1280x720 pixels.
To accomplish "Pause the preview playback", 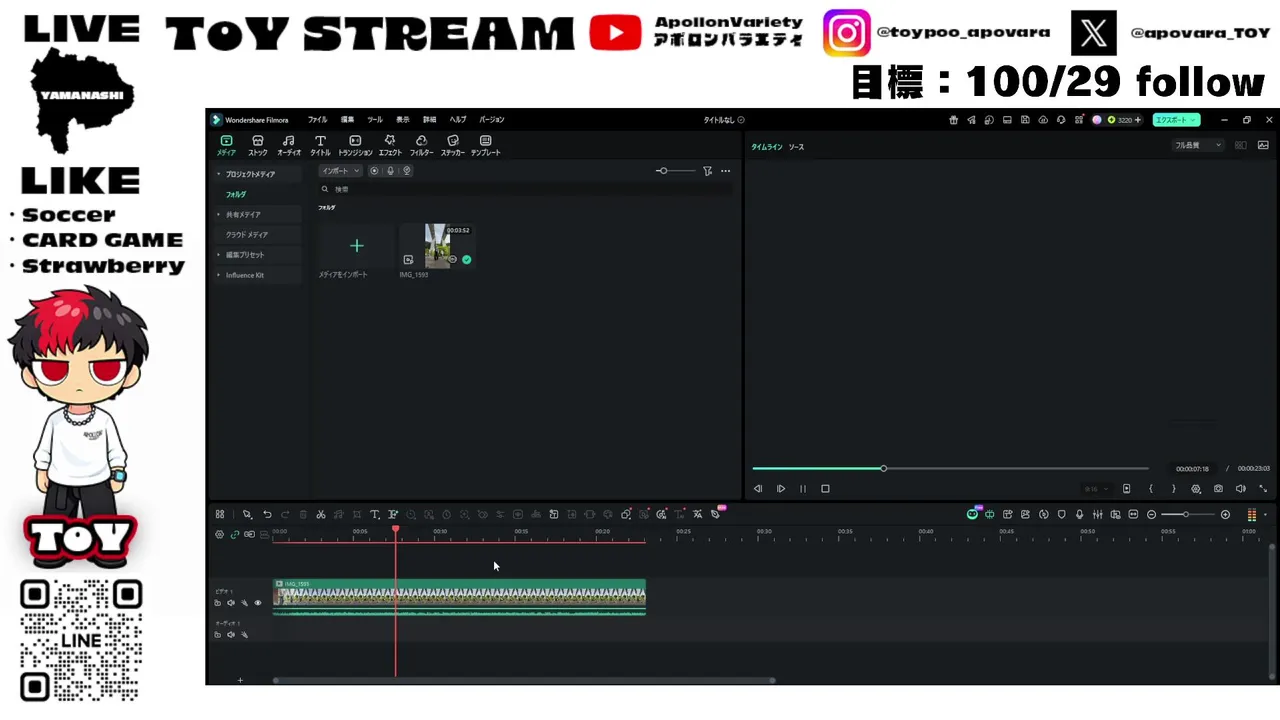I will tap(803, 489).
